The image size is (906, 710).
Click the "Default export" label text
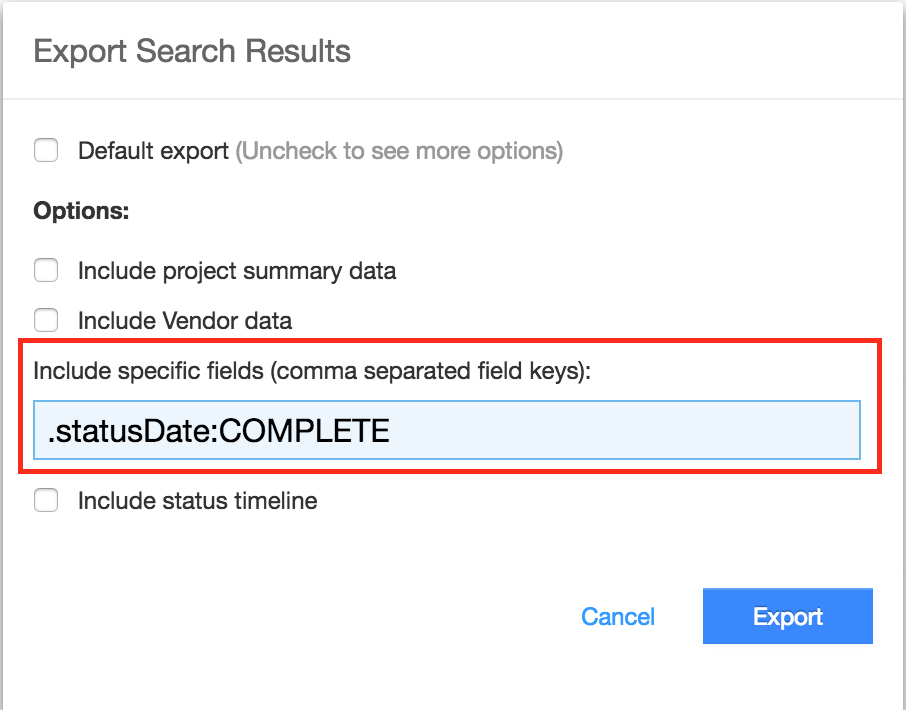154,152
